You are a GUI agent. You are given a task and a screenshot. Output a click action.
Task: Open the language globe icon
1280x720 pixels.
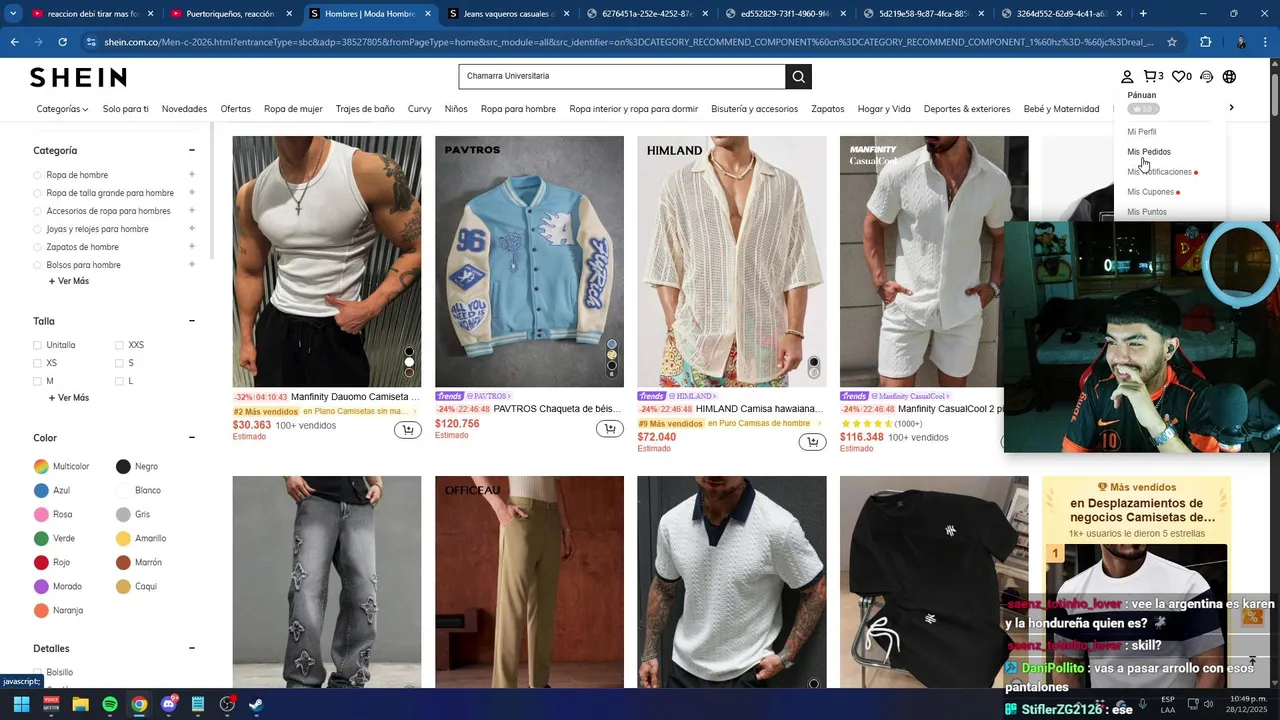click(1229, 77)
